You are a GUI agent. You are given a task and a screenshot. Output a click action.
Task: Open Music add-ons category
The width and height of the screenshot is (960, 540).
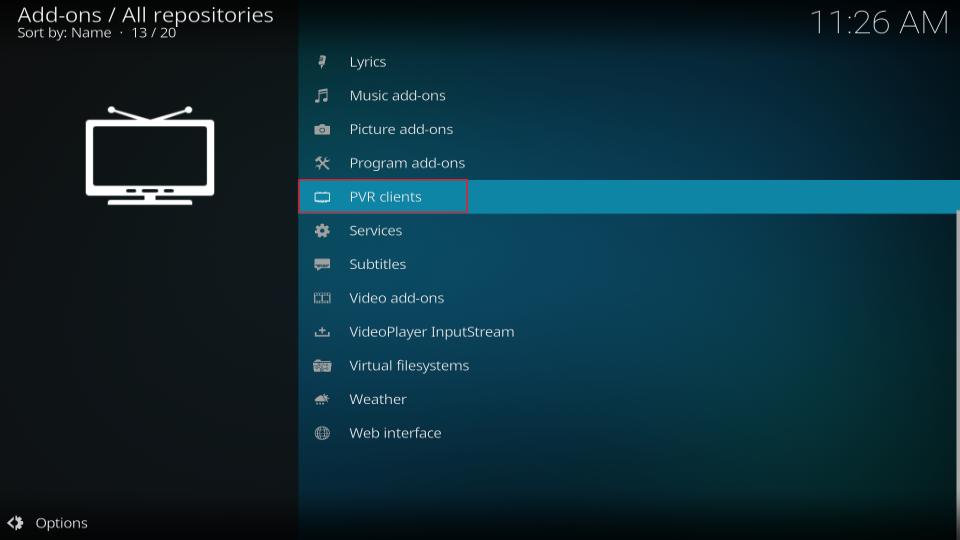[x=627, y=96]
